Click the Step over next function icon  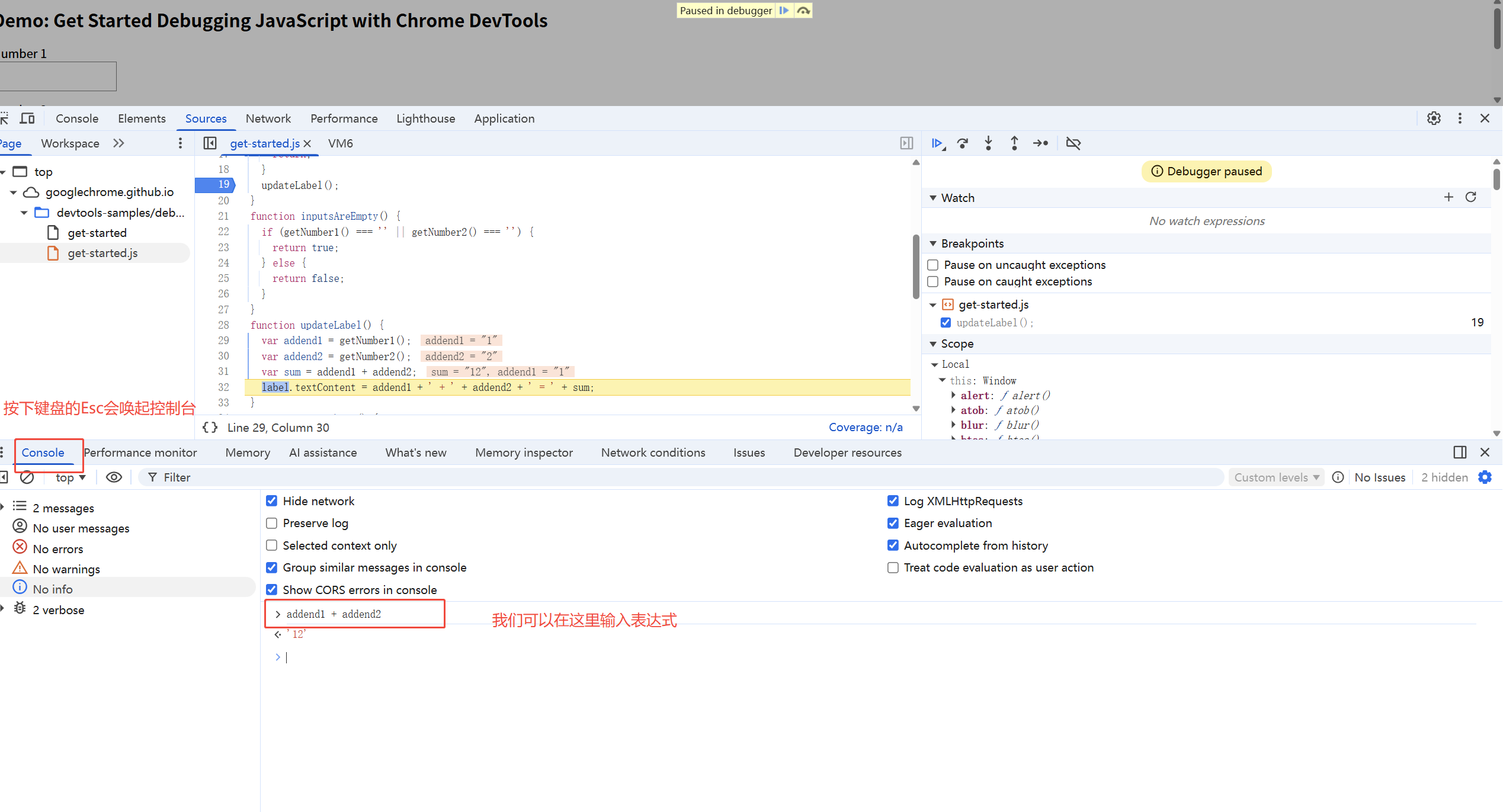(x=963, y=143)
